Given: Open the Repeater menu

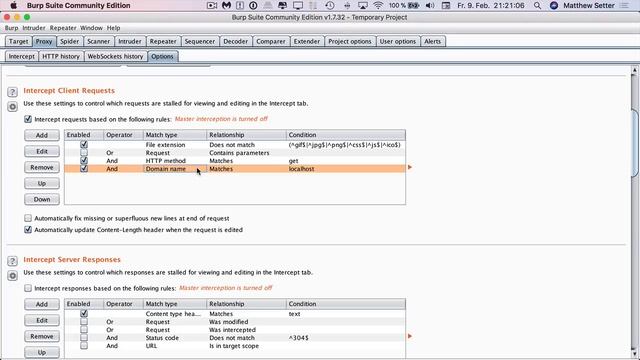Looking at the screenshot, I should pyautogui.click(x=63, y=28).
